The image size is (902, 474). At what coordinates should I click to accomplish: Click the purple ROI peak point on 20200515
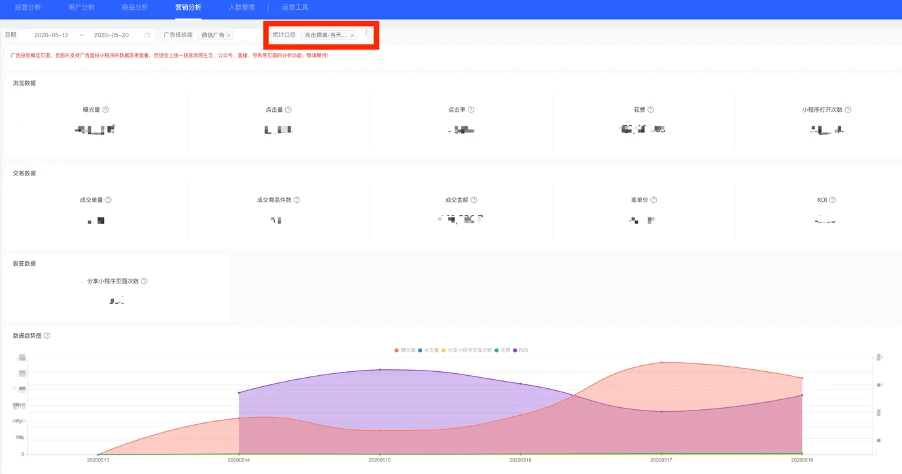[x=380, y=370]
